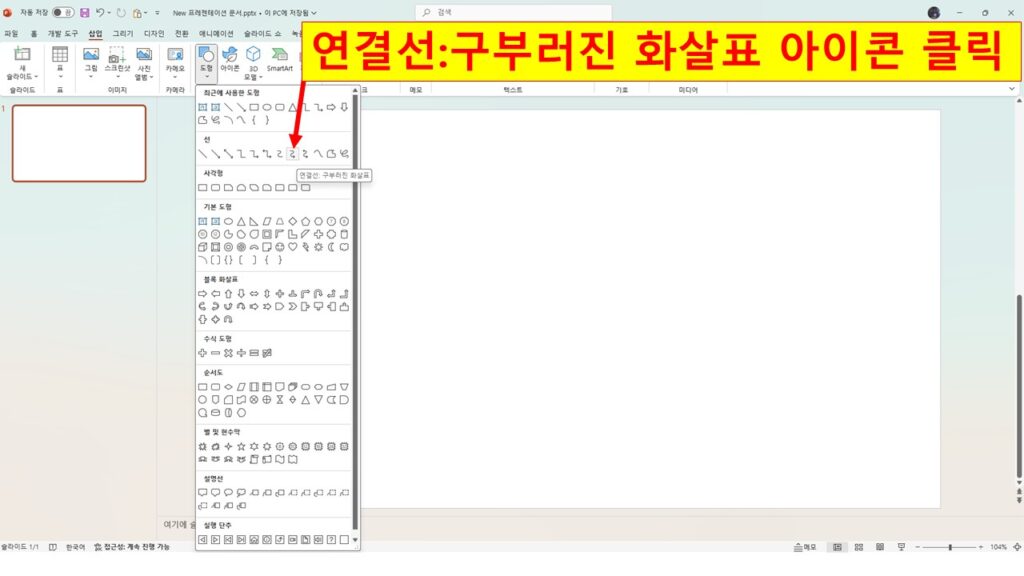
Task: Click the 아이콘 icons button
Action: [230, 59]
